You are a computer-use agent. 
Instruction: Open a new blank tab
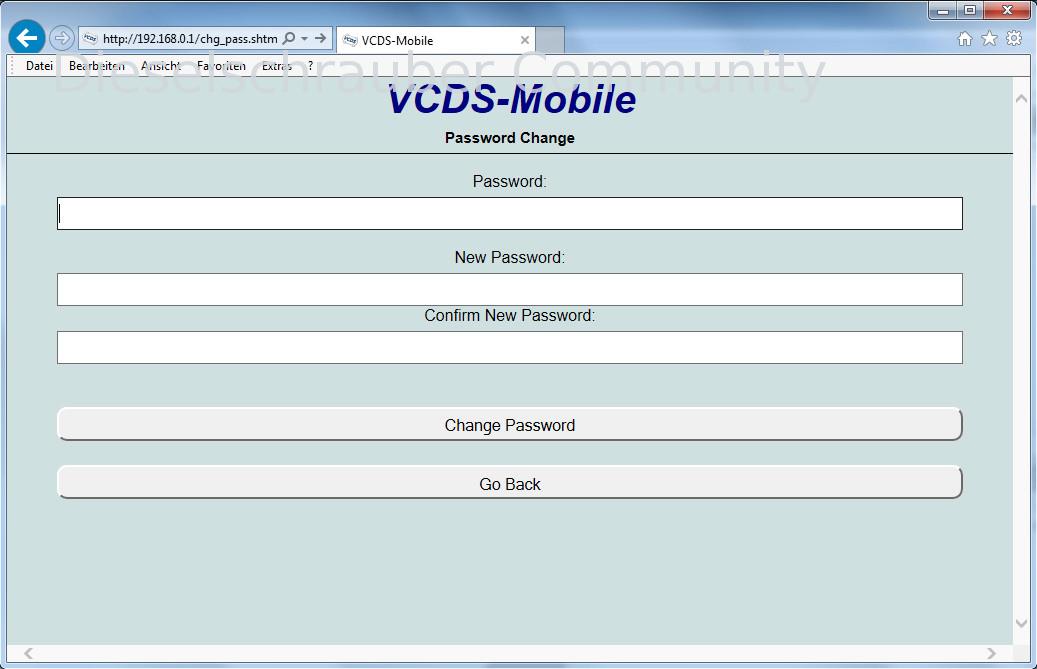tap(550, 40)
